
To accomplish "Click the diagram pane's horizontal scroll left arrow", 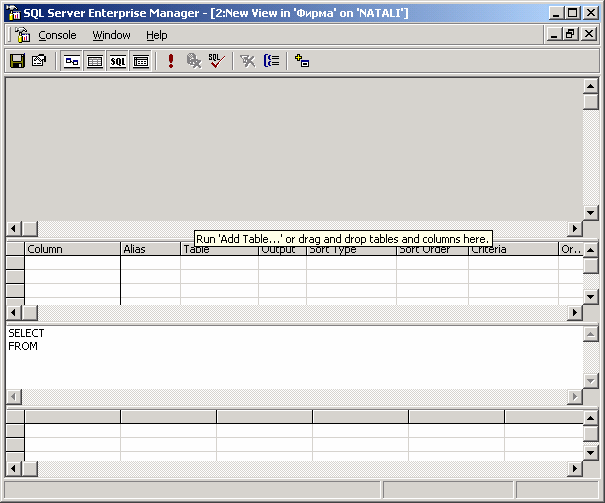I will click(14, 228).
